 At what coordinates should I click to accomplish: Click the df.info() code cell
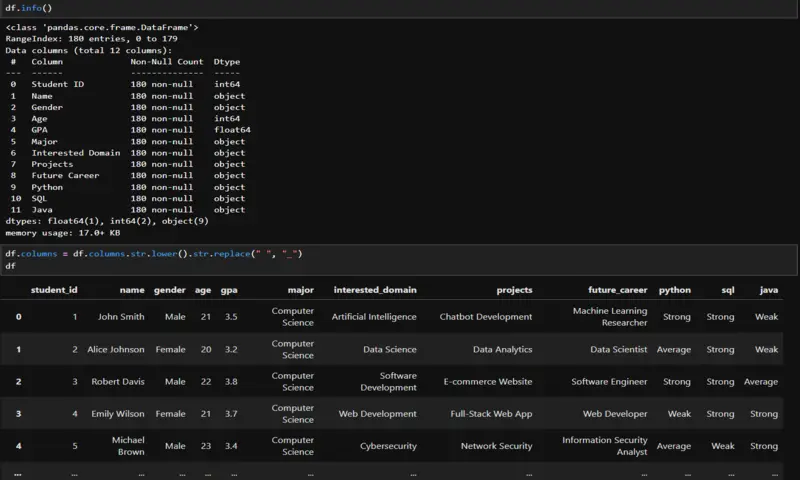400,8
